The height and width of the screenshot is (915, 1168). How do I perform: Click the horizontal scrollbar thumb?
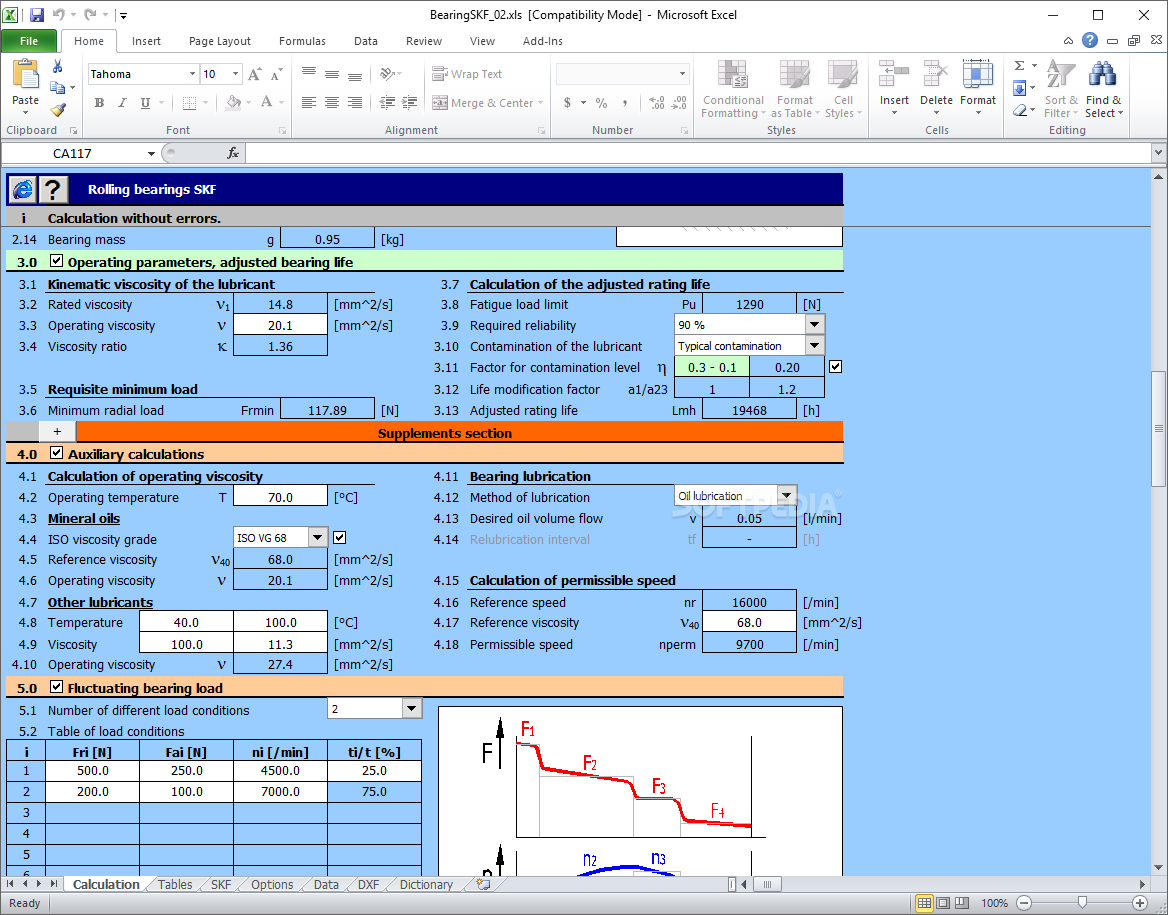tap(767, 884)
